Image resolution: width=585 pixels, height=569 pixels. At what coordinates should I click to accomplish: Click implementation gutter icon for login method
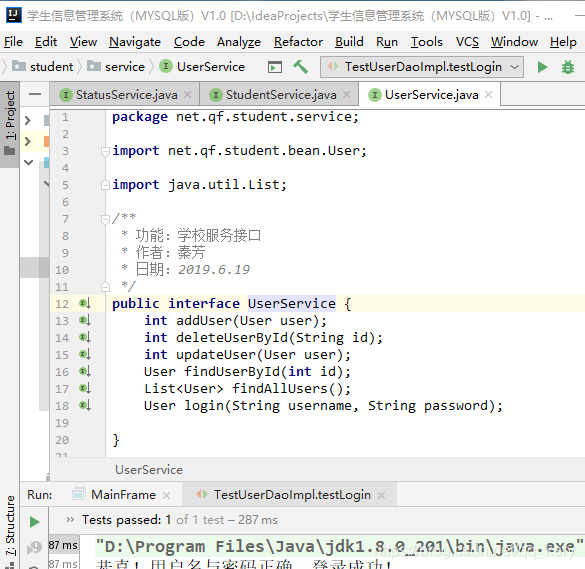click(85, 405)
